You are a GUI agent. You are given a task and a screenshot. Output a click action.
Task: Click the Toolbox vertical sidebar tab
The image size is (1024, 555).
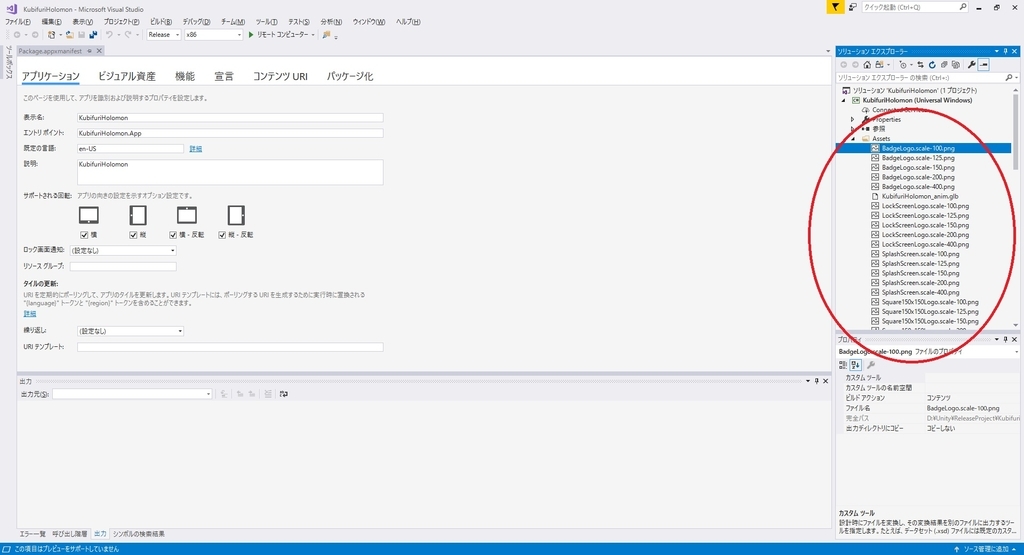point(9,63)
